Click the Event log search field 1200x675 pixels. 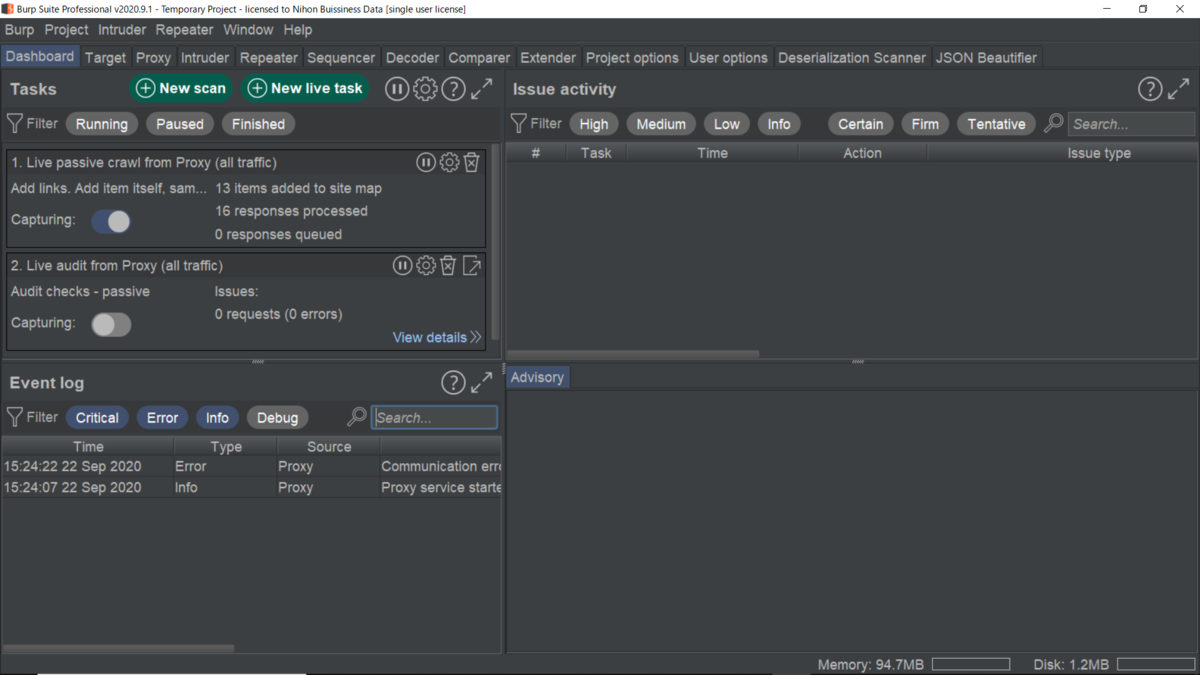[434, 417]
